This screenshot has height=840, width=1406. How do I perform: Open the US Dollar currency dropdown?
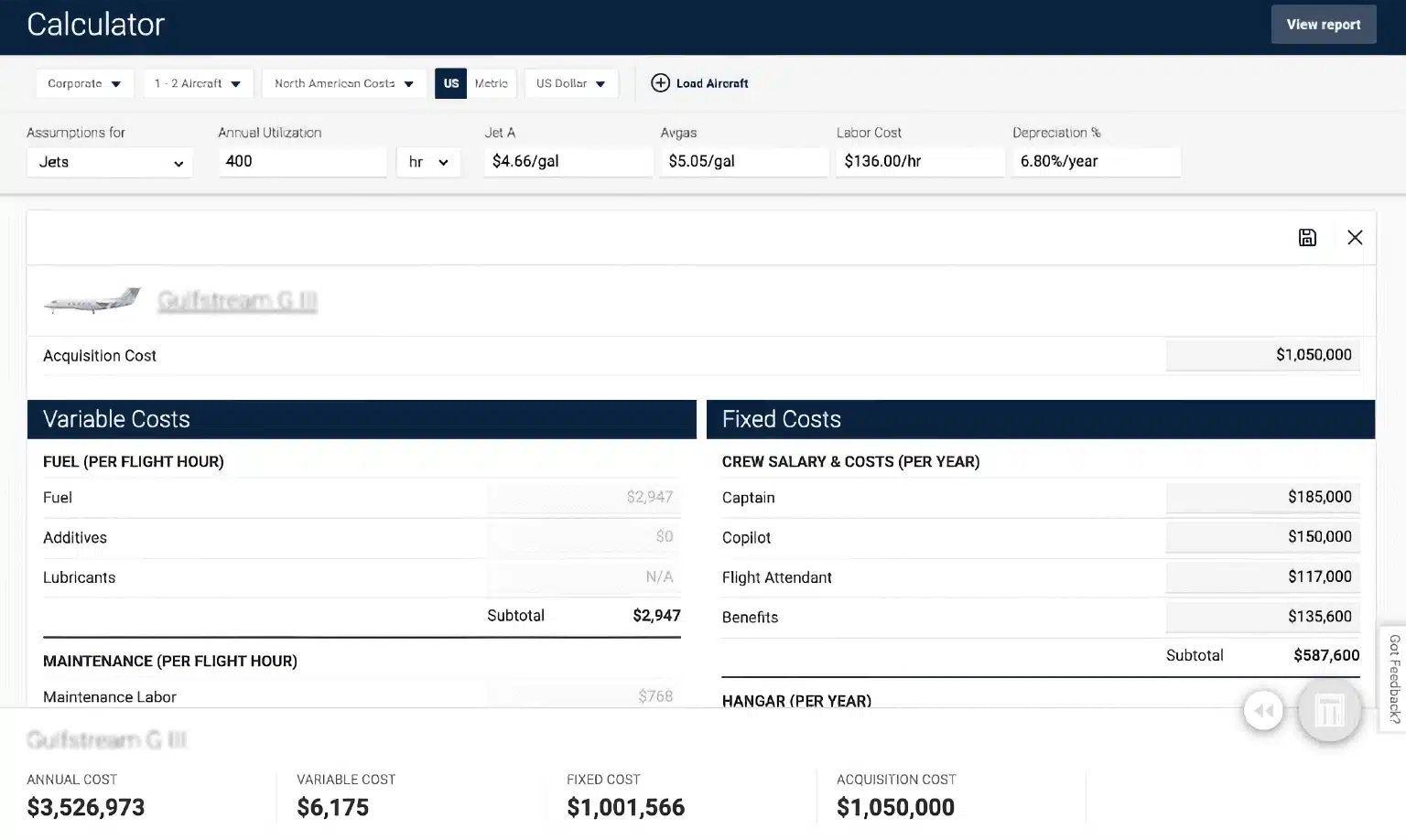pos(570,83)
